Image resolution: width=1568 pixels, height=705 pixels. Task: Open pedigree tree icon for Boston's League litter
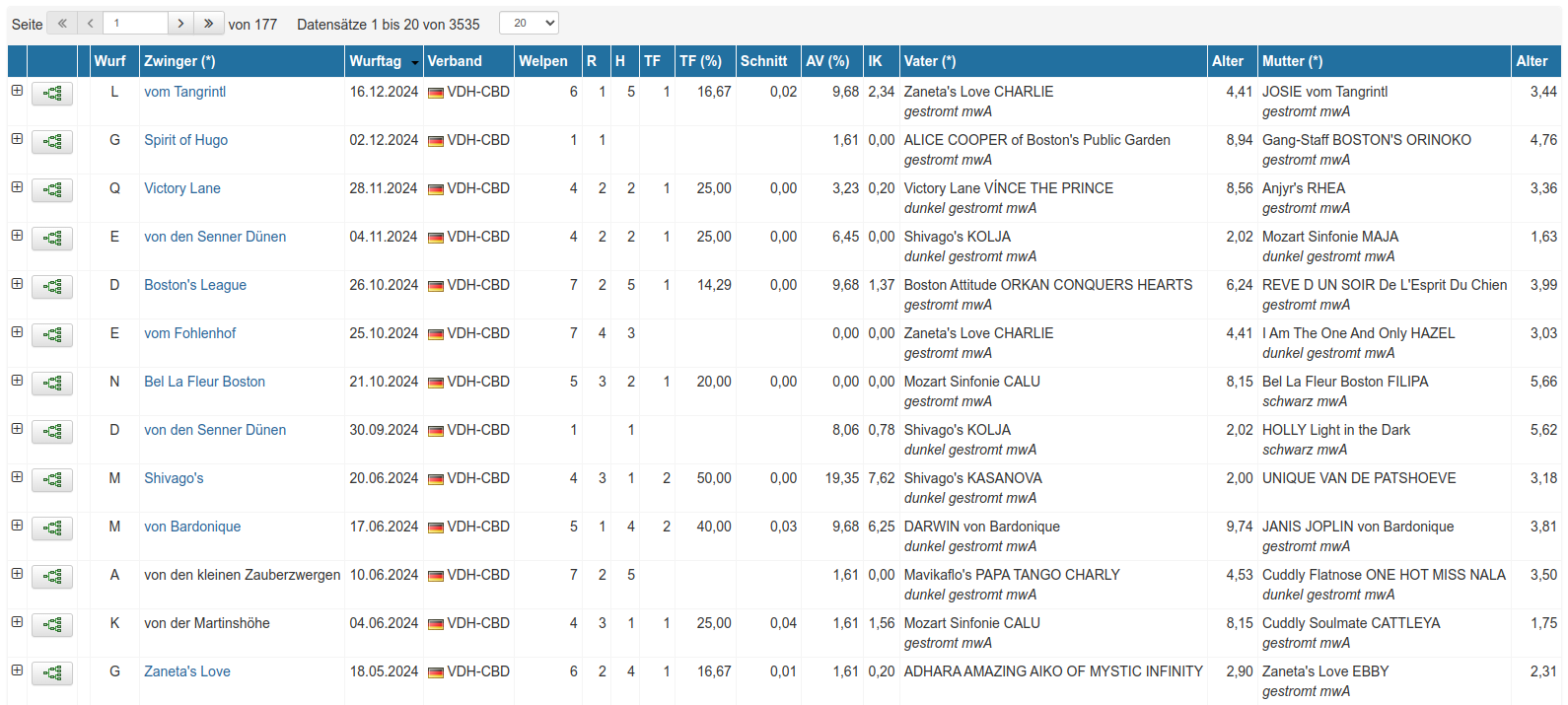tap(52, 287)
